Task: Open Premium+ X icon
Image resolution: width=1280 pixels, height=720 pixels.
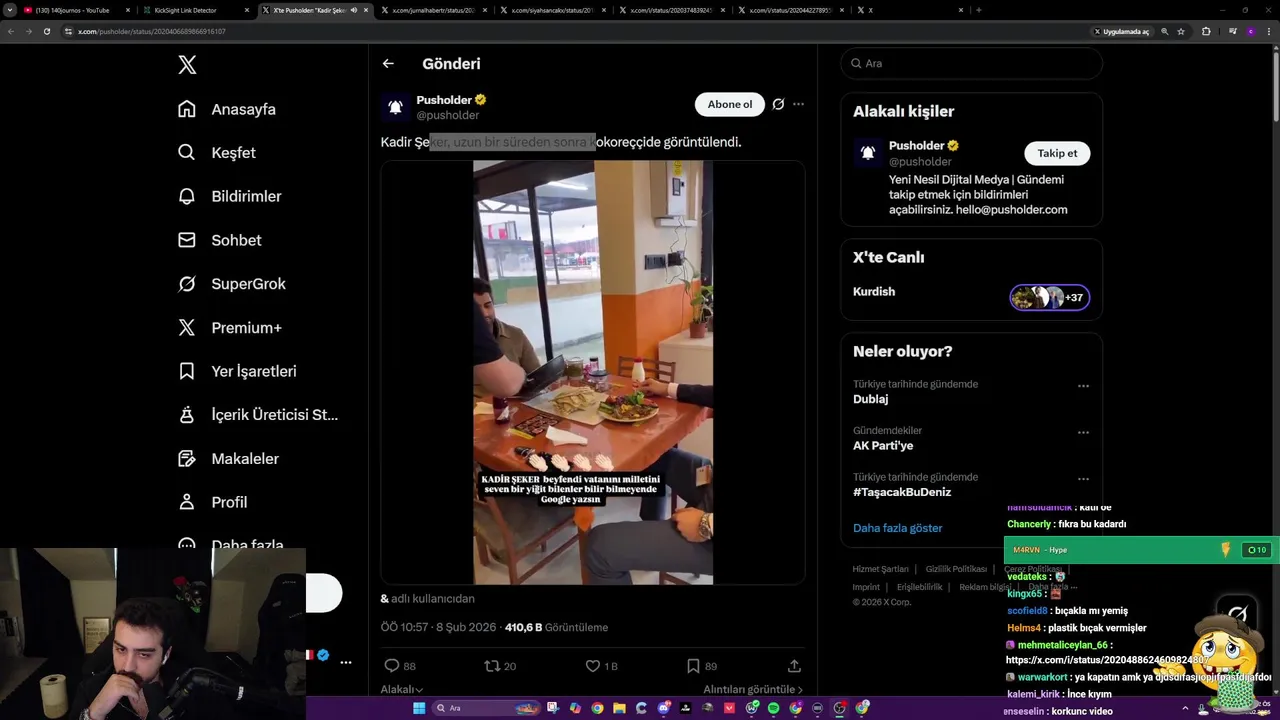Action: (x=187, y=327)
